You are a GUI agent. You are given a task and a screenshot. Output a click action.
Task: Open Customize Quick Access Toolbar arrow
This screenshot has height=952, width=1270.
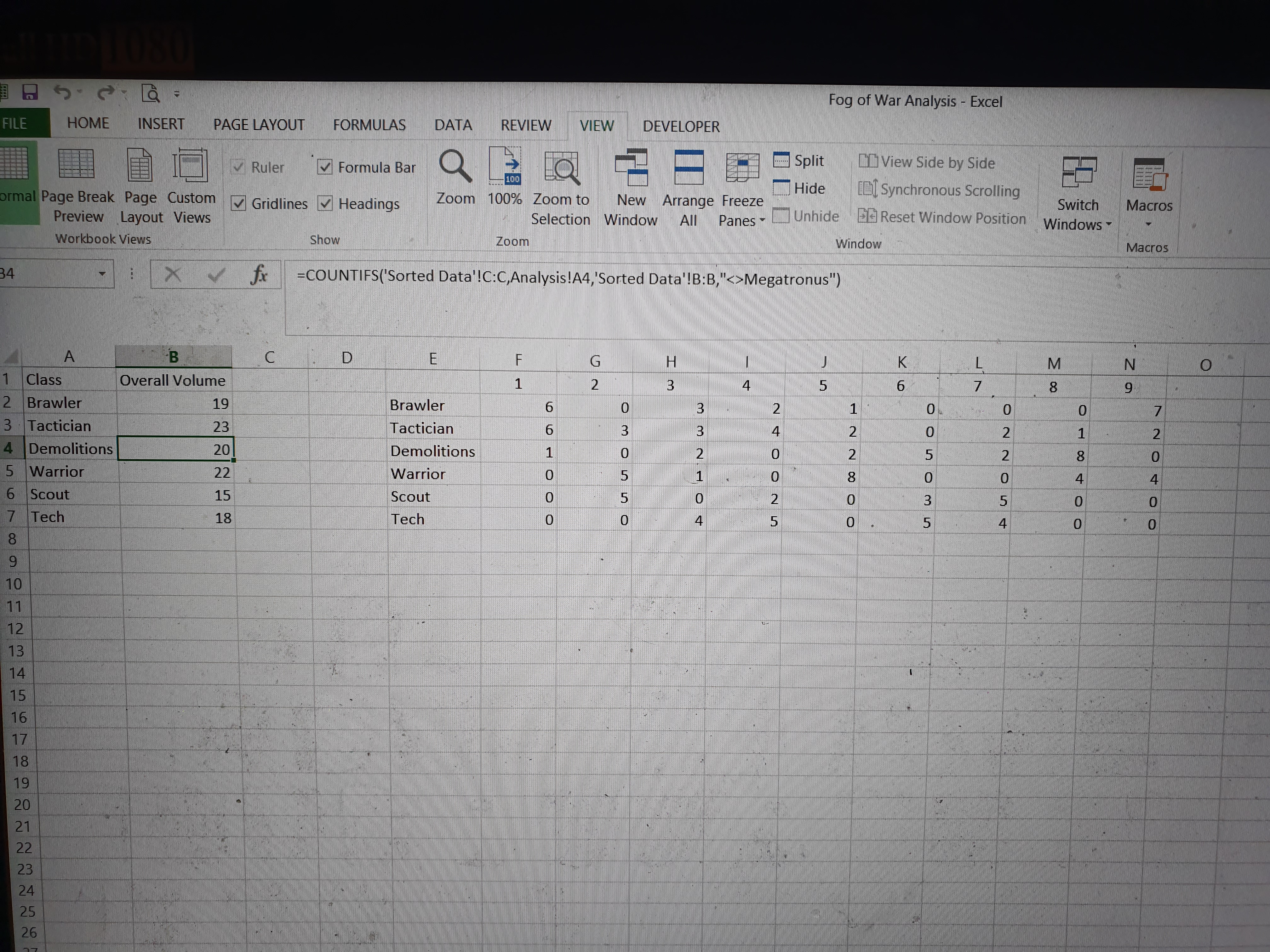(177, 94)
